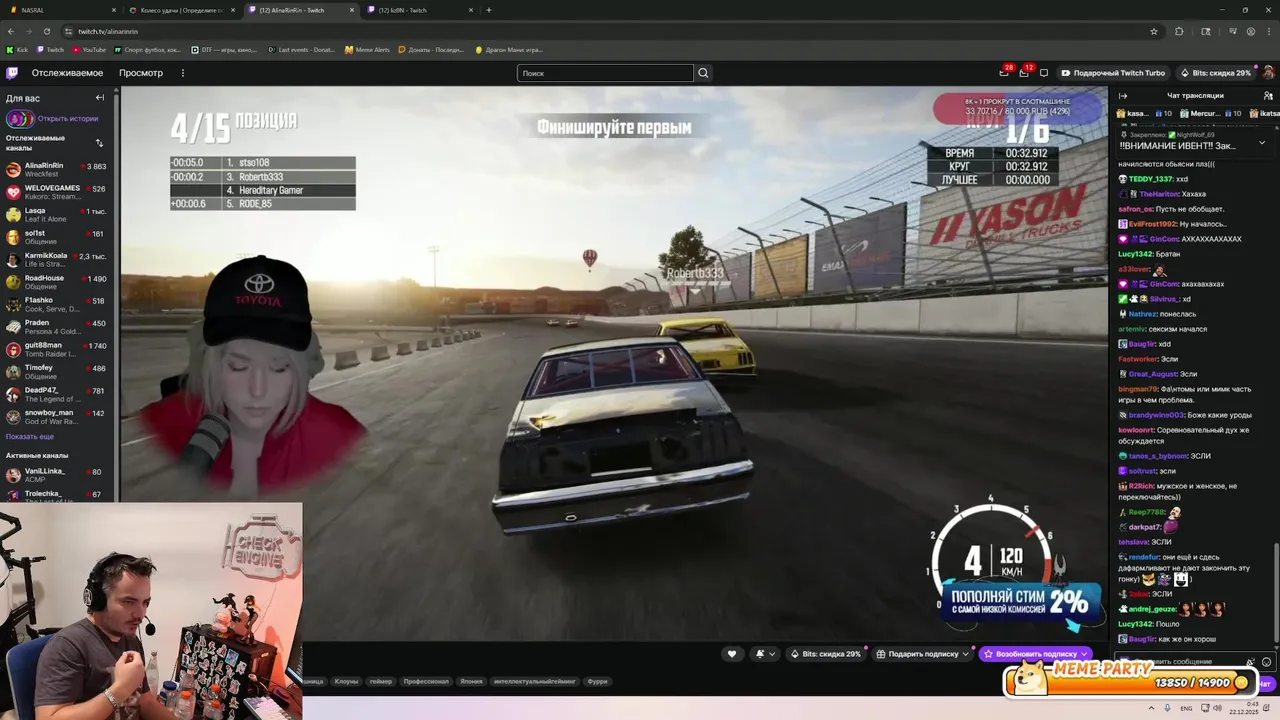
Task: Switch to liz0N - Twitch tab
Action: pos(420,10)
